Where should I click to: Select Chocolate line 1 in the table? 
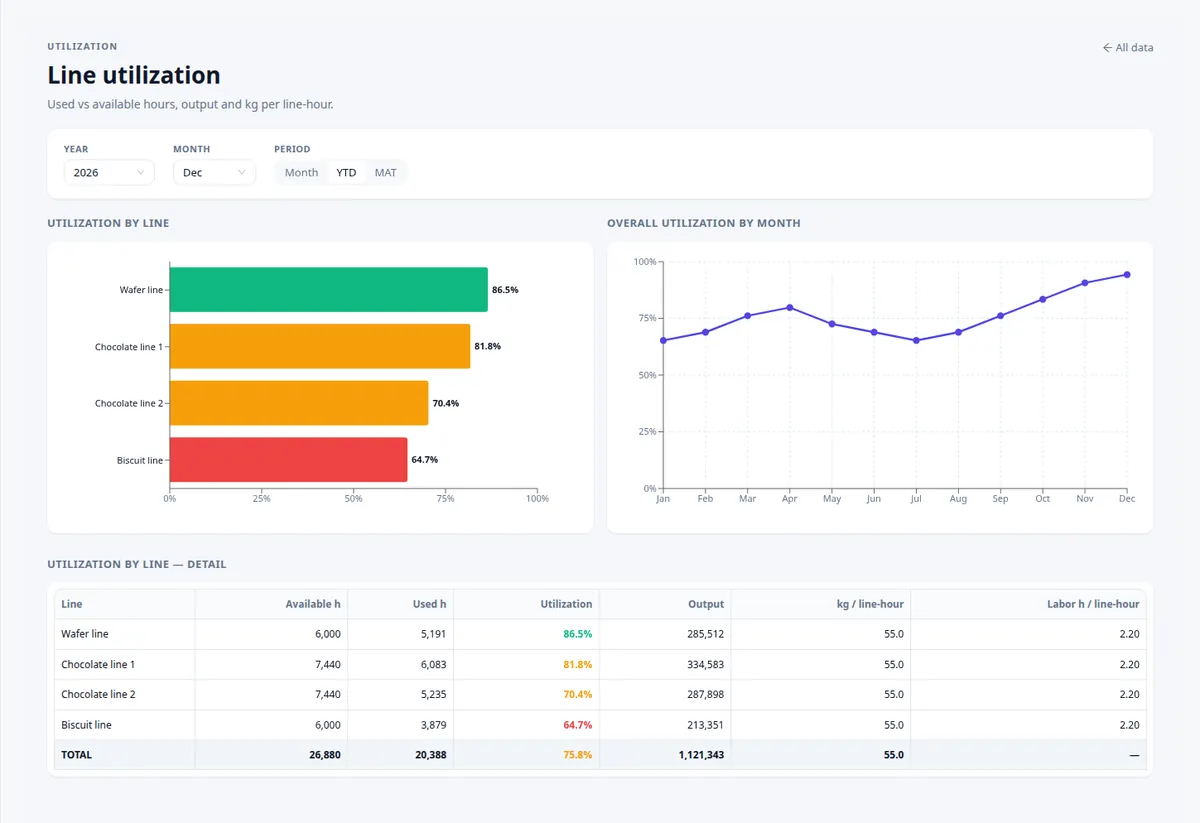(x=98, y=664)
